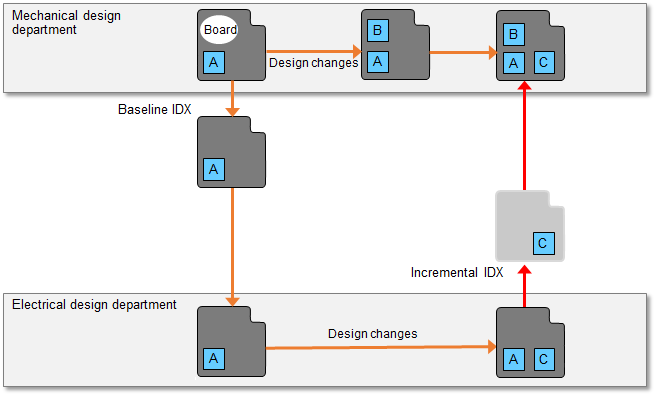The image size is (656, 396).
Task: Select component A in the Baseline IDX board
Action: coord(214,169)
